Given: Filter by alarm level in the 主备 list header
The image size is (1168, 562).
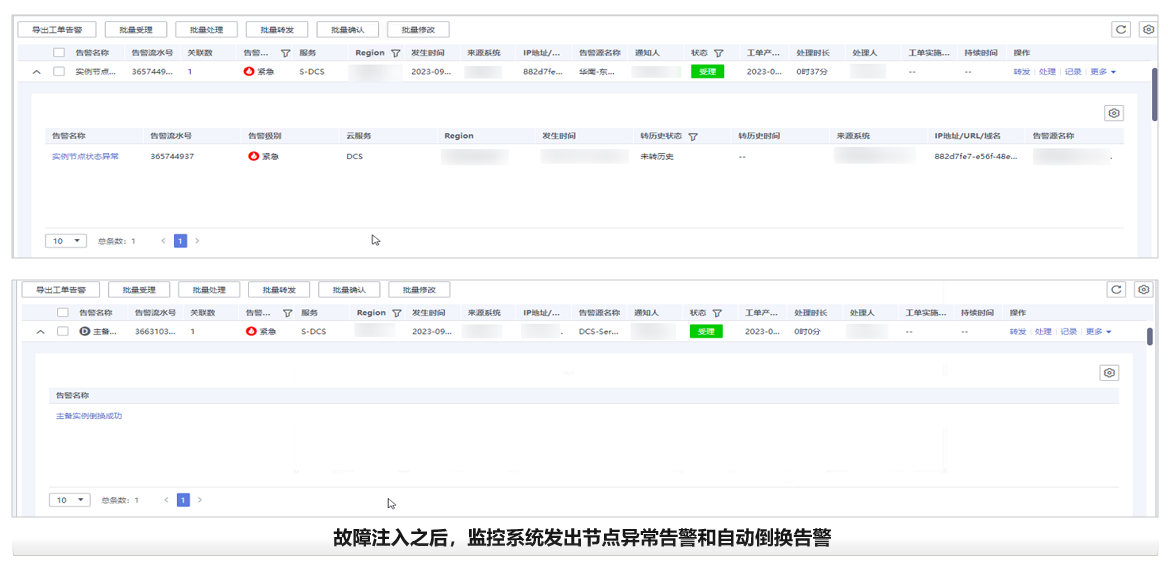Looking at the screenshot, I should point(288,313).
